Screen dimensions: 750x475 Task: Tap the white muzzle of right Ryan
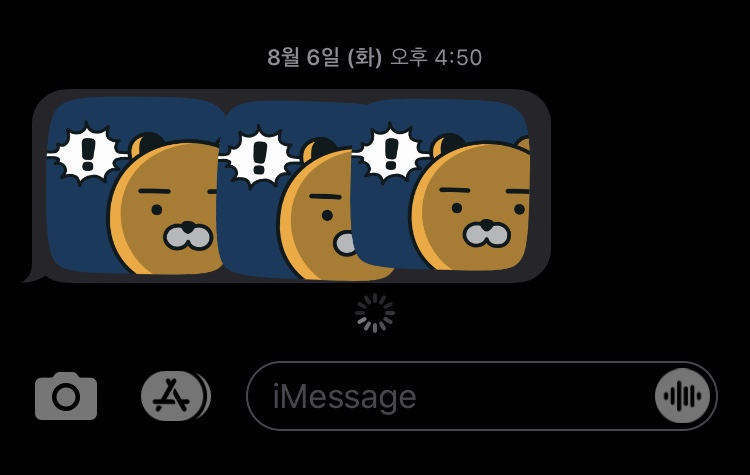(x=487, y=234)
